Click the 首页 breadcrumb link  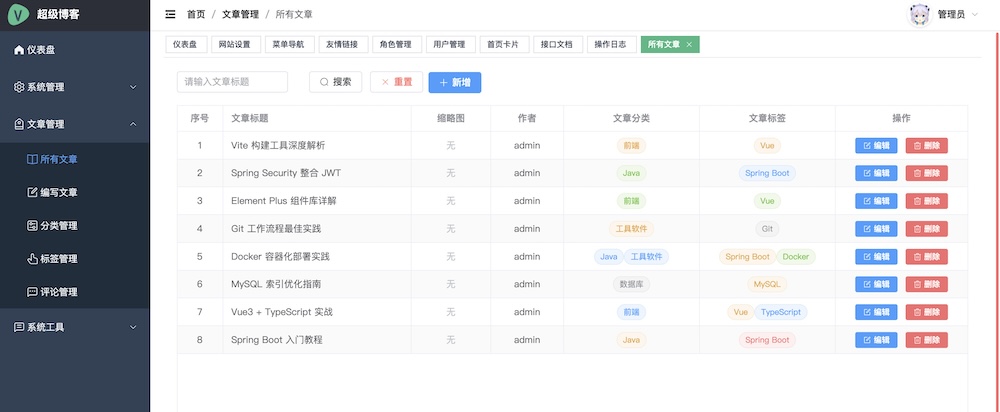pyautogui.click(x=196, y=15)
